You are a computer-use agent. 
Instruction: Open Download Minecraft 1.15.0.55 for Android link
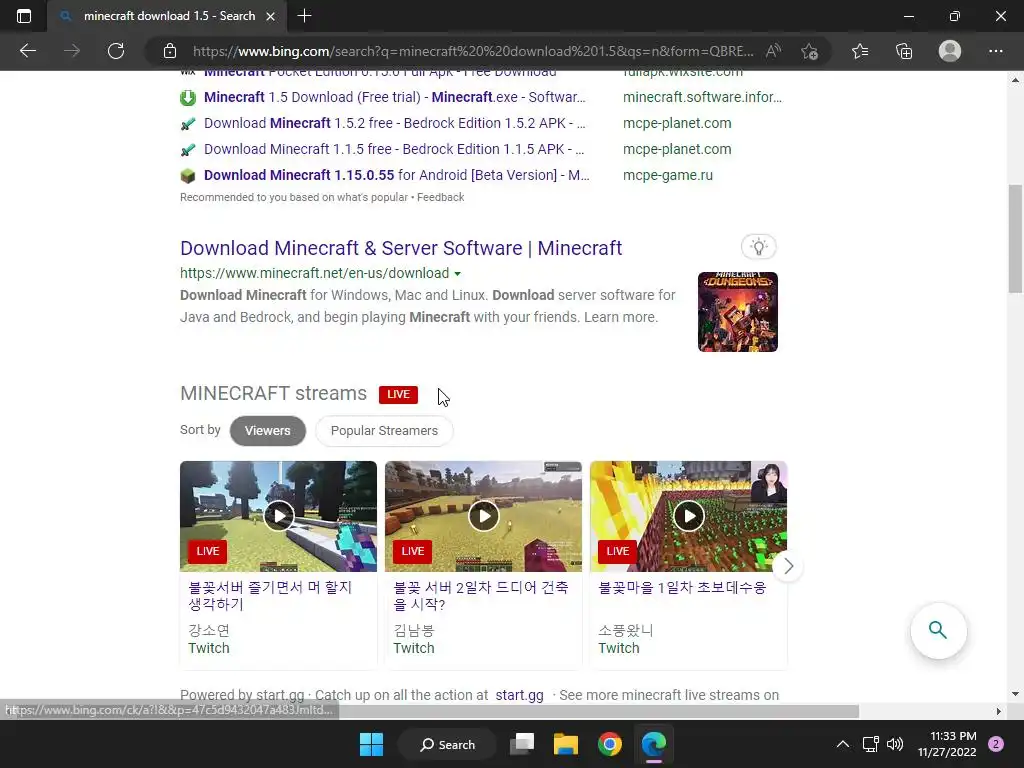396,176
